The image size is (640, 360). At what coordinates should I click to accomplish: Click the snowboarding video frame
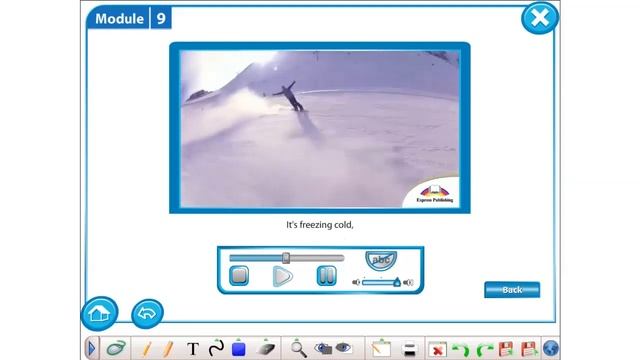(x=320, y=128)
